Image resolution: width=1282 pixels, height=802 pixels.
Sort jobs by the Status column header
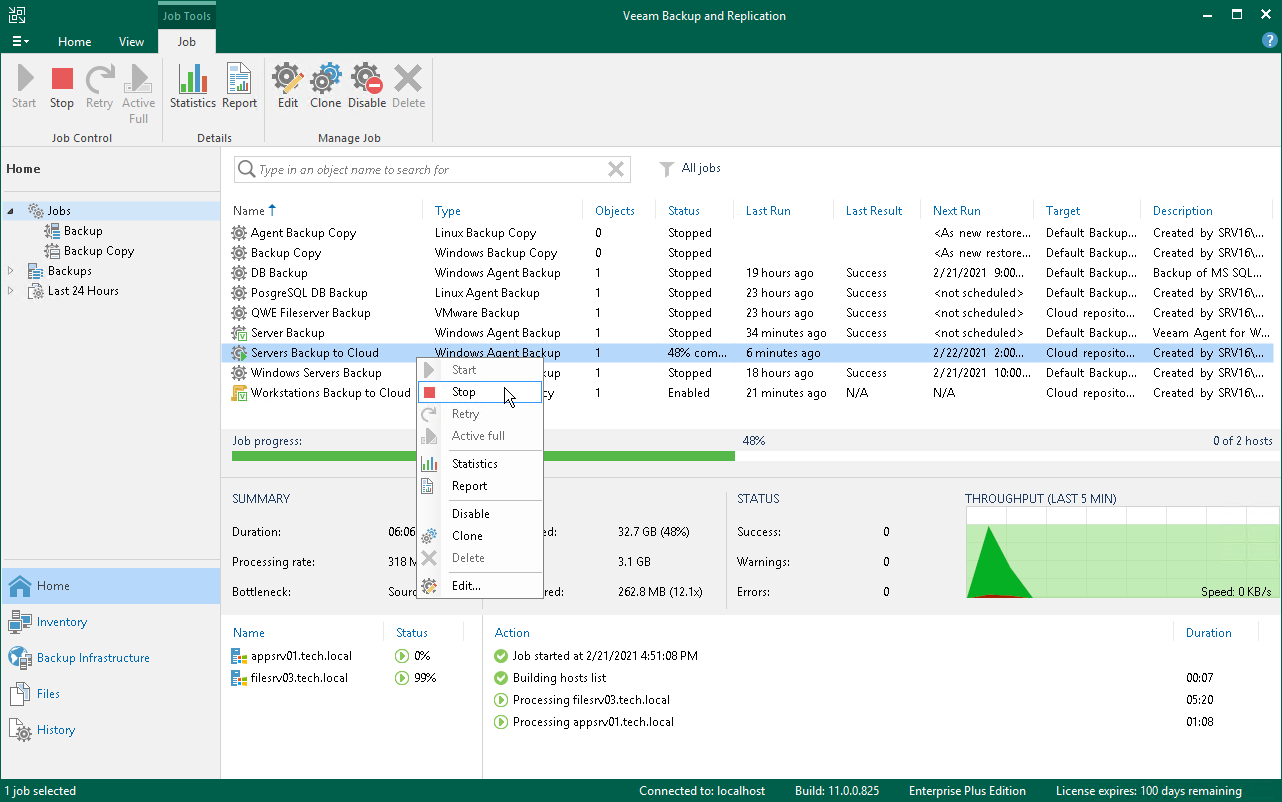[684, 211]
